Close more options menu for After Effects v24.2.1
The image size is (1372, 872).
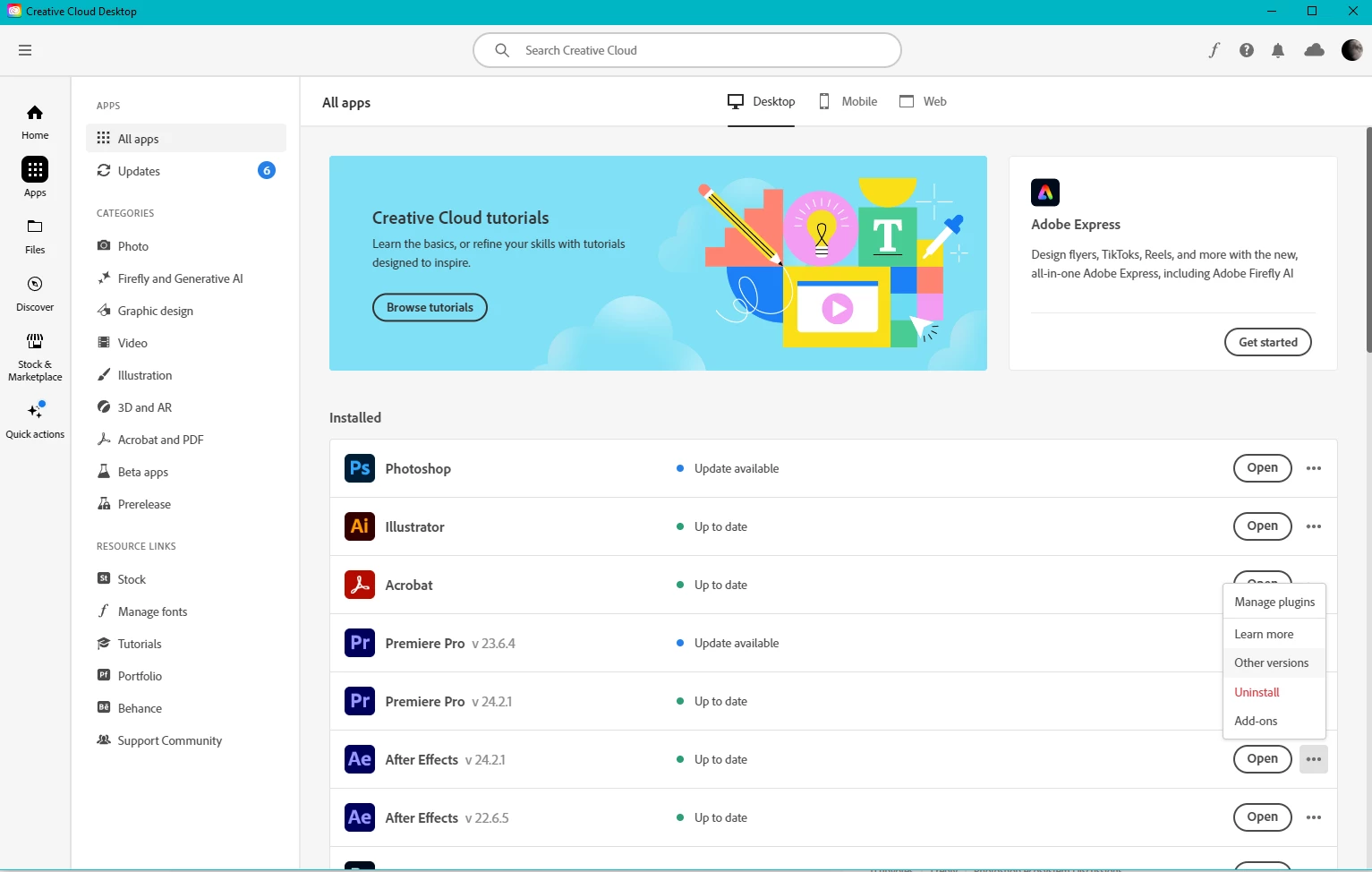click(x=1314, y=759)
